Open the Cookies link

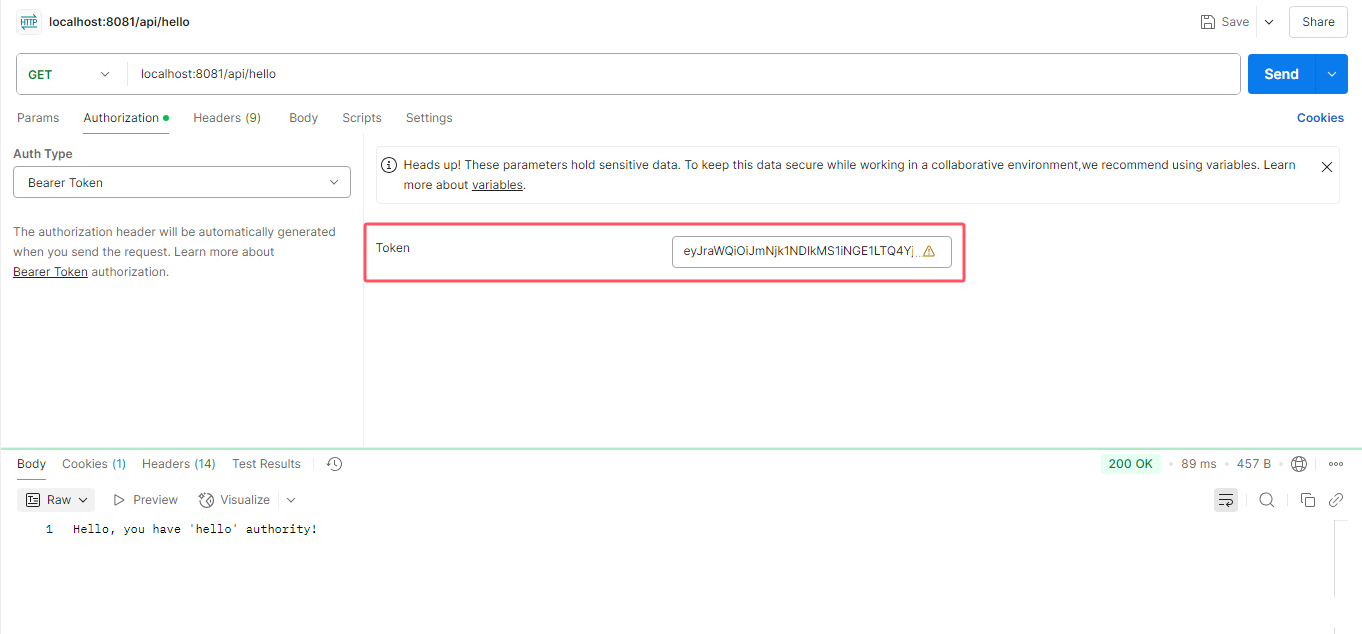pos(1320,118)
